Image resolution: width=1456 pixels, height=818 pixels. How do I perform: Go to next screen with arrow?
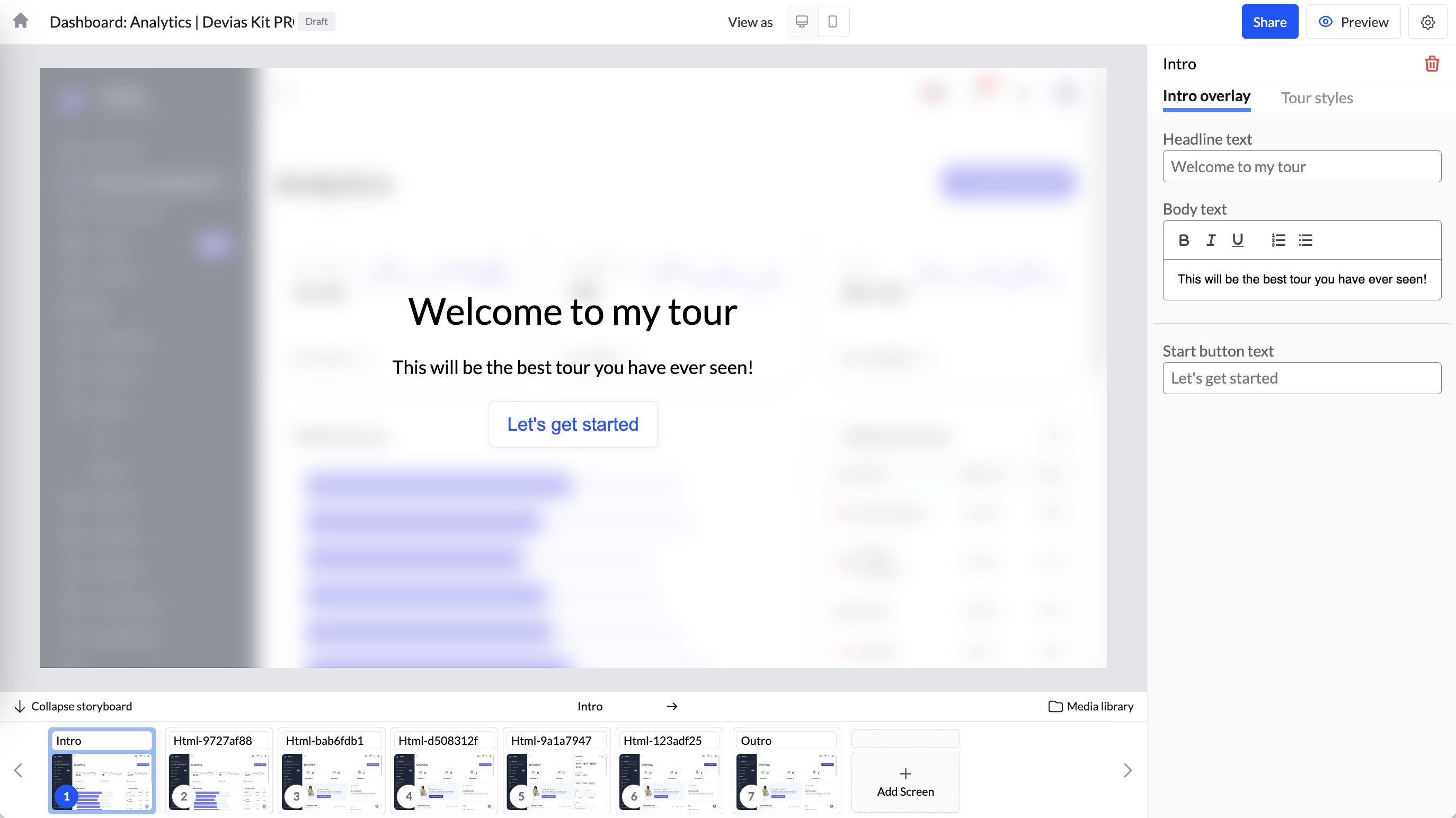[x=671, y=706]
